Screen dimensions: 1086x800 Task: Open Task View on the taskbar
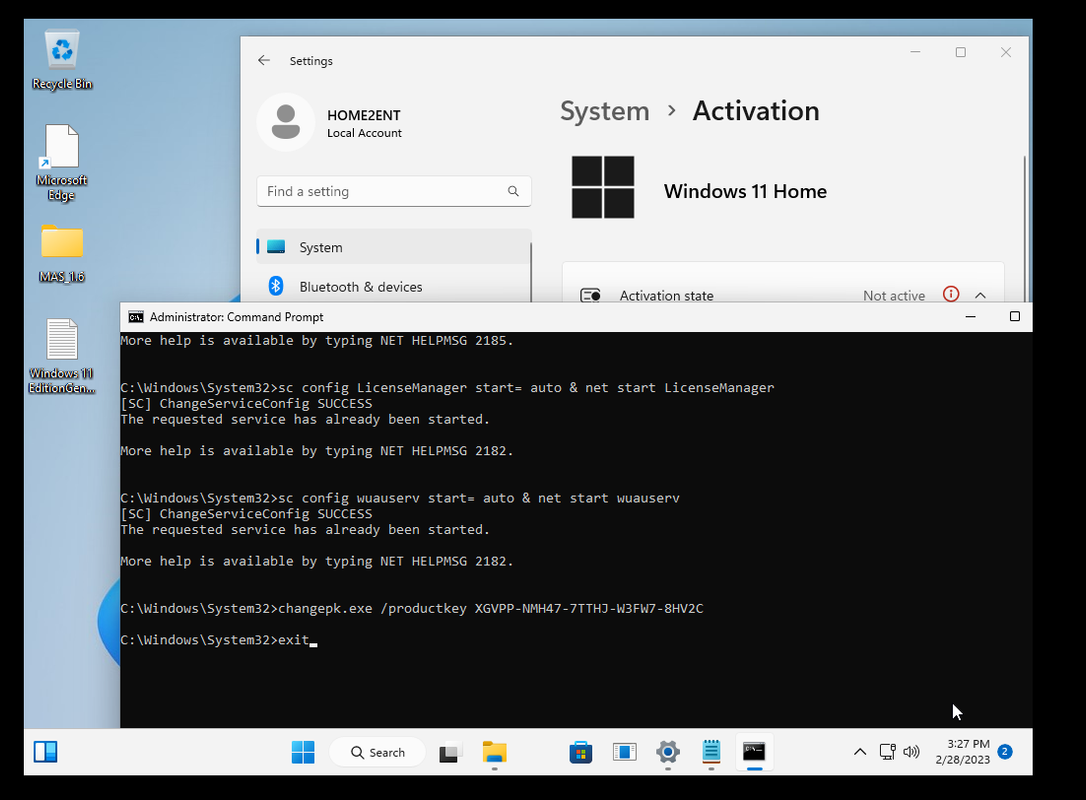[x=450, y=752]
